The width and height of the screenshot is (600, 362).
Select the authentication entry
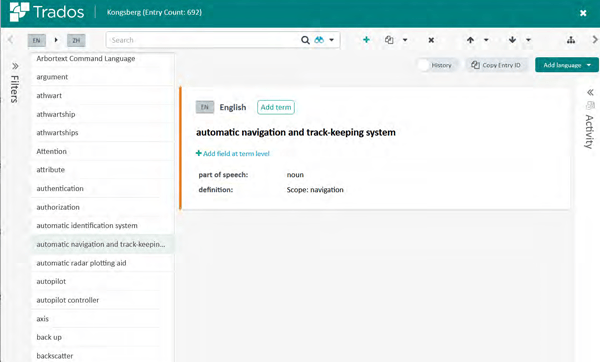point(103,189)
